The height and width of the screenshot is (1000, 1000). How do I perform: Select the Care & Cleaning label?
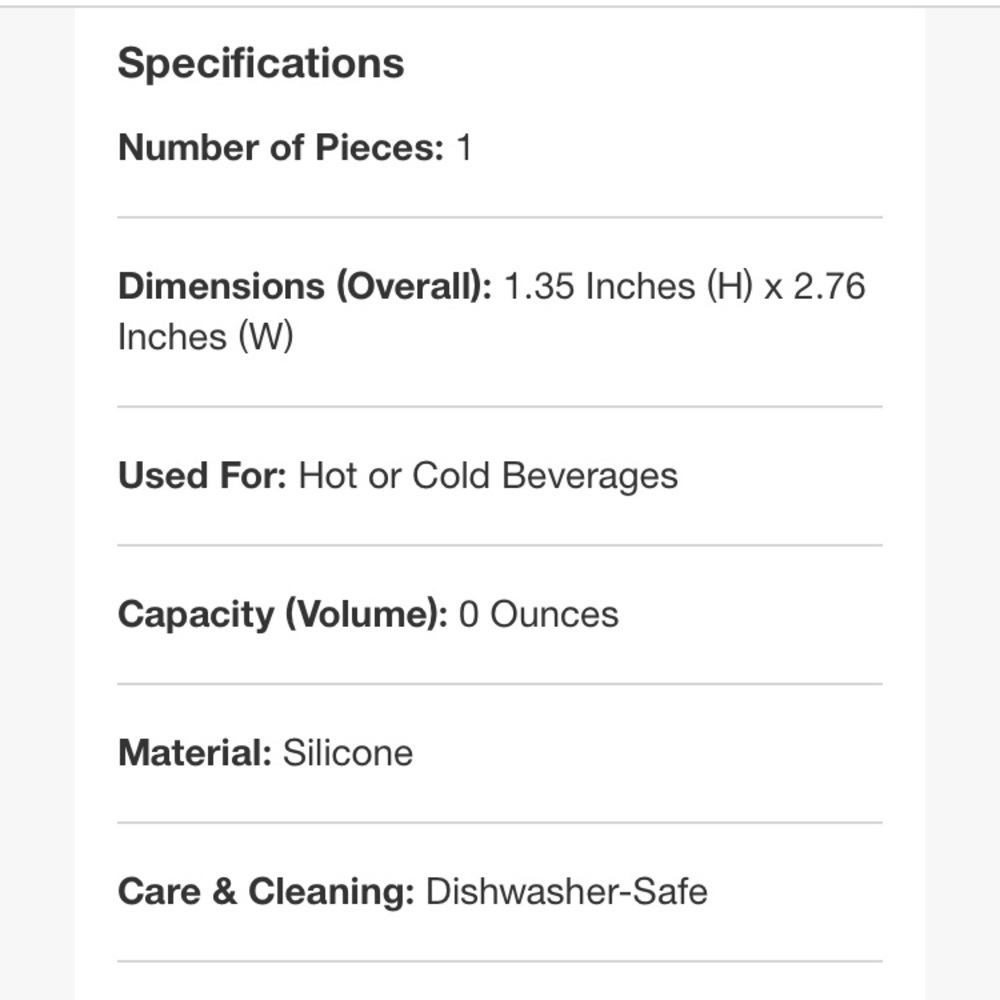pyautogui.click(x=266, y=892)
